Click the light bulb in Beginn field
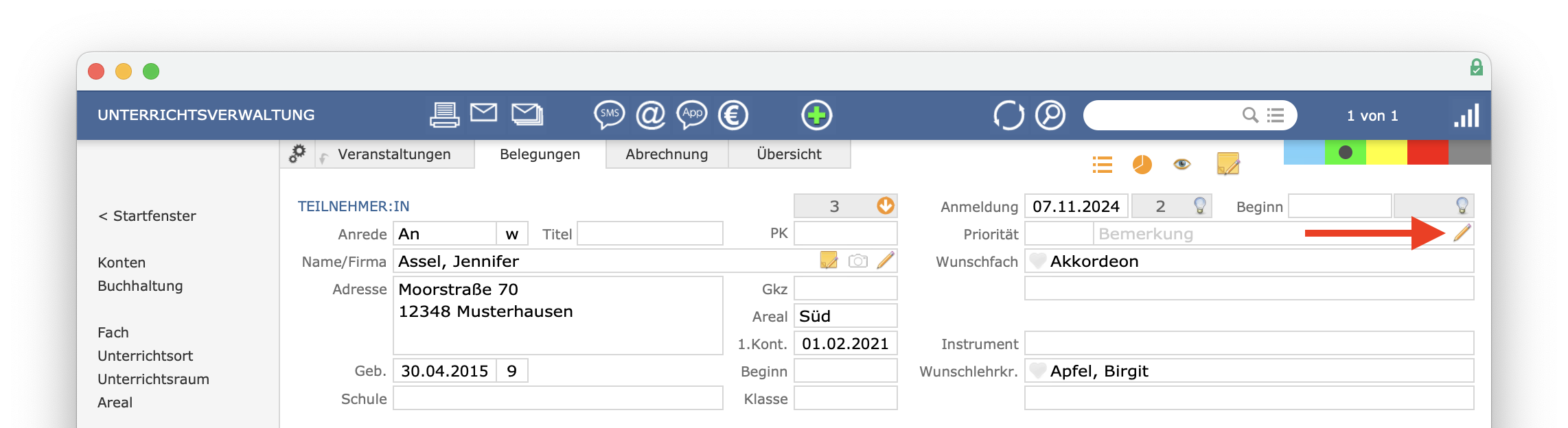 tap(1462, 205)
